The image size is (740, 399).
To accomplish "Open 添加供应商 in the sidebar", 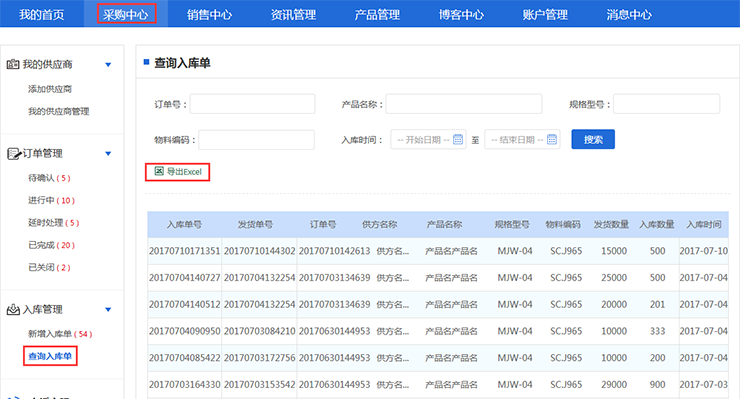I will point(50,89).
